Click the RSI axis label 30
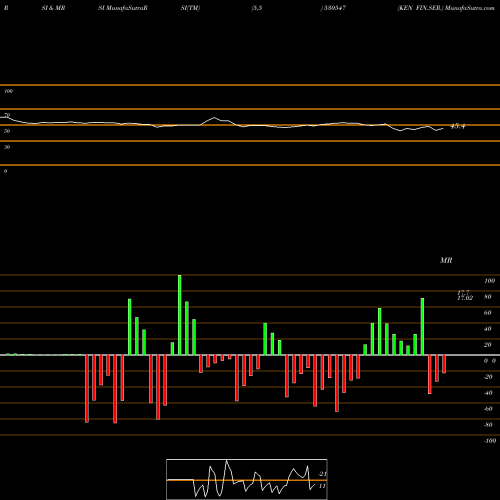500x500 pixels. pyautogui.click(x=7, y=147)
